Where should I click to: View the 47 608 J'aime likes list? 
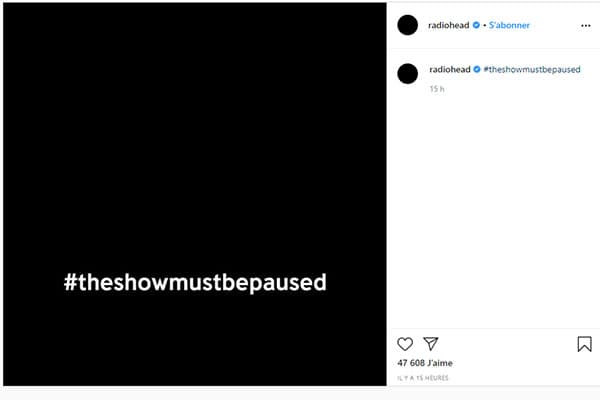[425, 363]
